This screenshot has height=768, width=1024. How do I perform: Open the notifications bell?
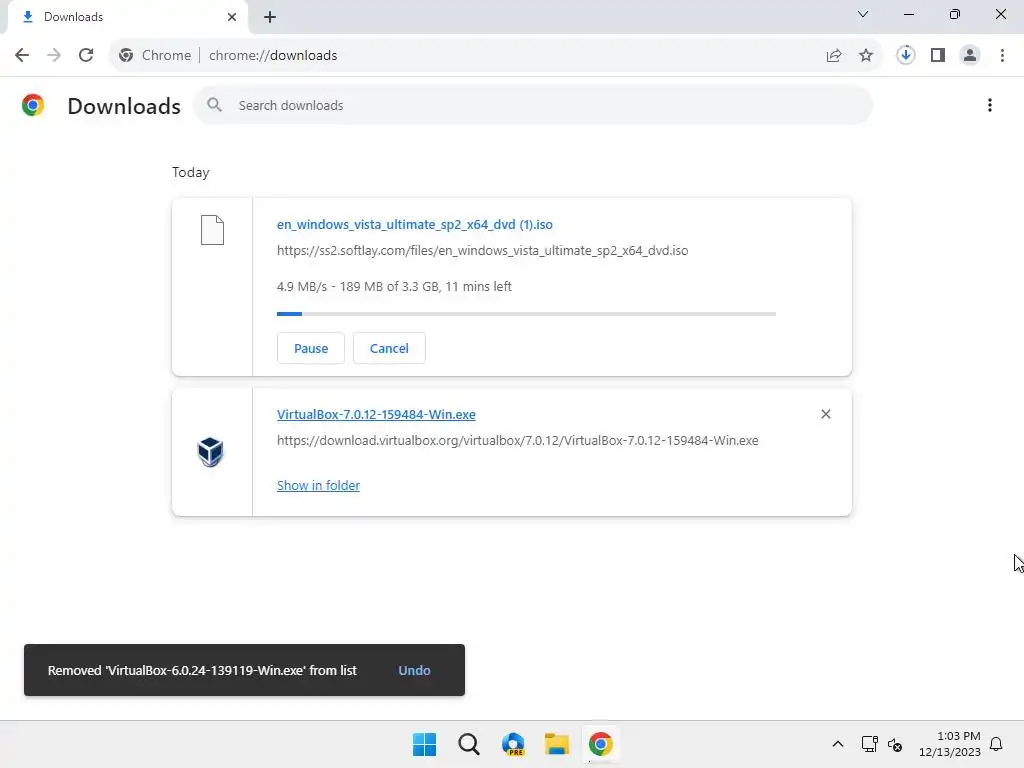(996, 744)
